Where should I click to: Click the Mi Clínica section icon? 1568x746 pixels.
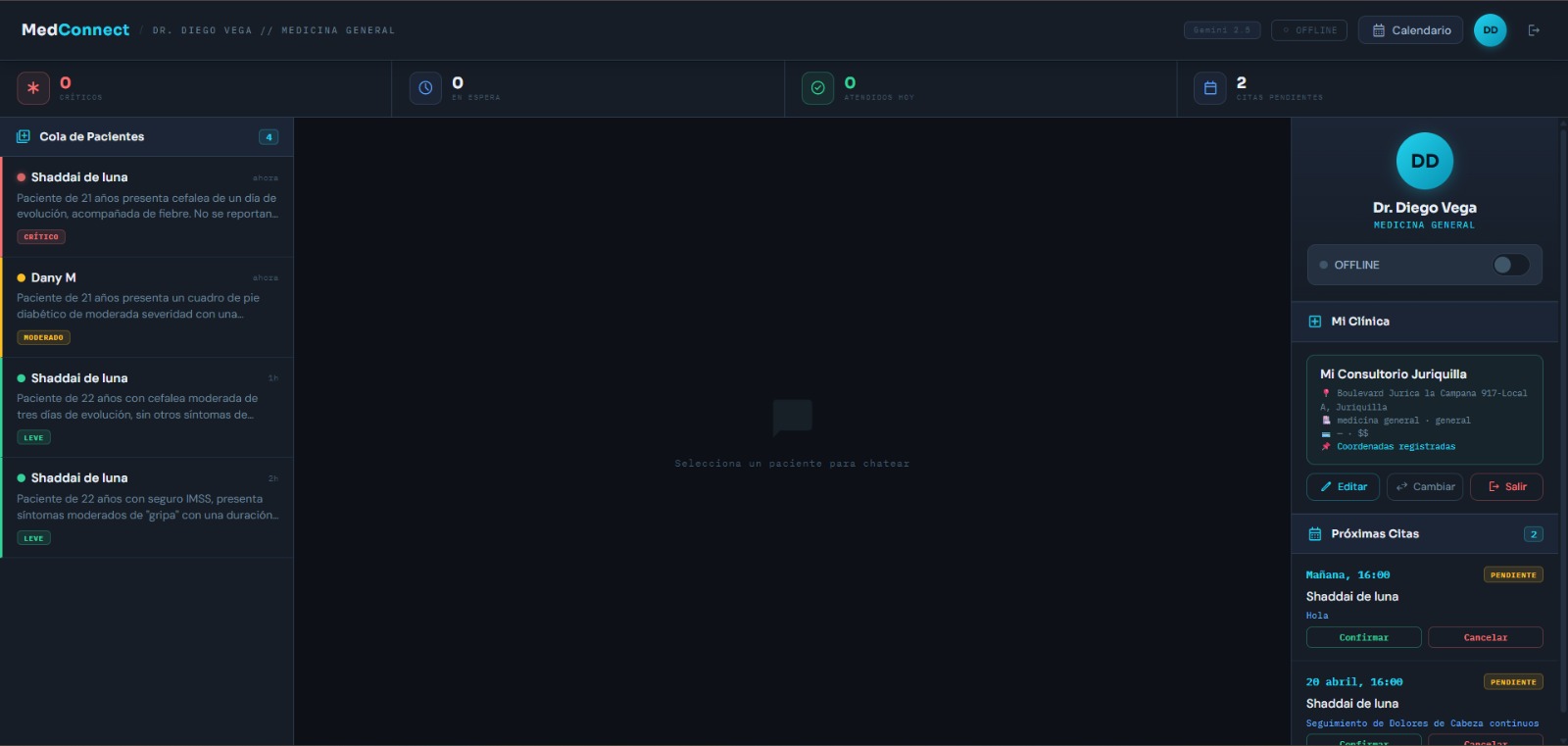(1315, 322)
